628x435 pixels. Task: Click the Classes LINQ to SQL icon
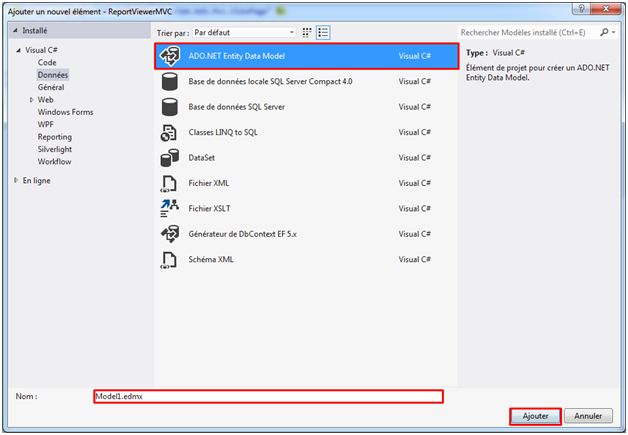(x=169, y=133)
